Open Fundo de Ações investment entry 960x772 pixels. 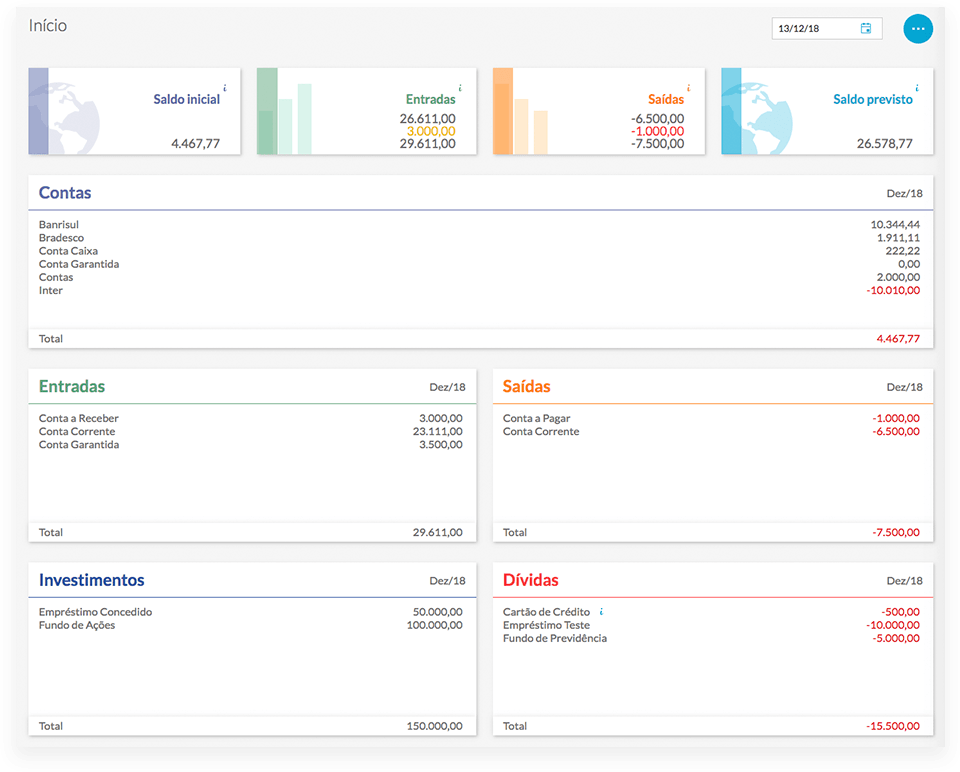pyautogui.click(x=77, y=625)
